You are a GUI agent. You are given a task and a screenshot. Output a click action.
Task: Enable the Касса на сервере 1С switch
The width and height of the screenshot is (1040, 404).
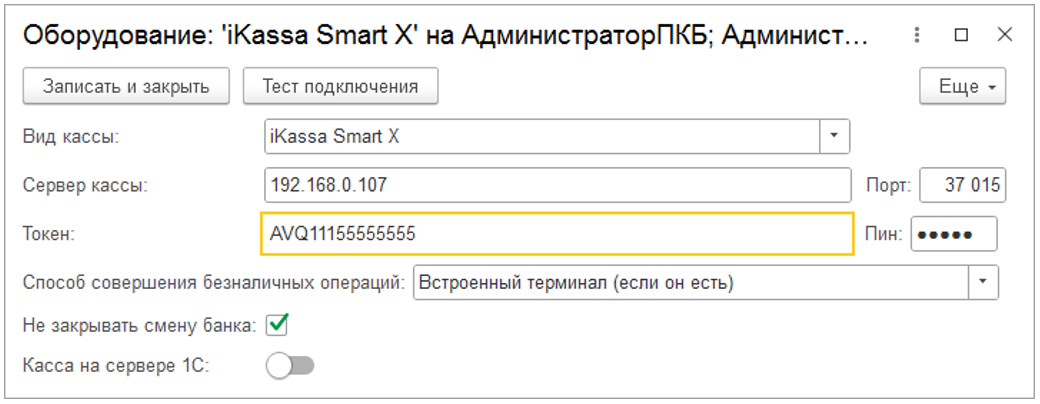click(290, 367)
